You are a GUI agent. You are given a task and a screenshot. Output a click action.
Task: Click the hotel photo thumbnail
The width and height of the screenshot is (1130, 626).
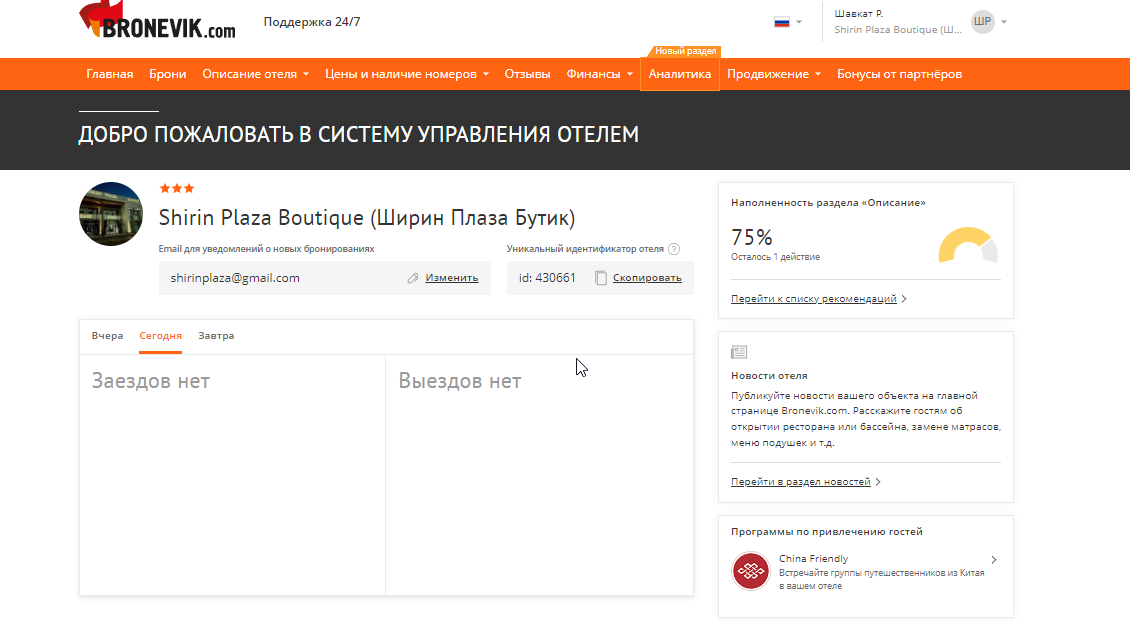(x=111, y=214)
